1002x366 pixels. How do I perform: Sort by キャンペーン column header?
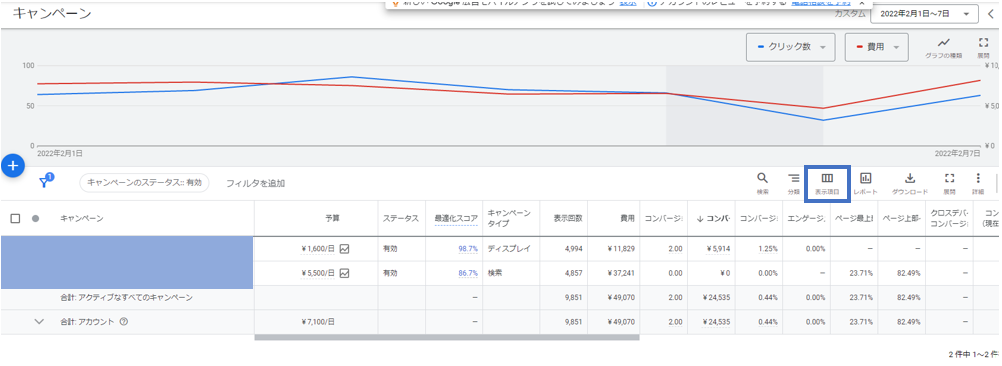pos(82,218)
